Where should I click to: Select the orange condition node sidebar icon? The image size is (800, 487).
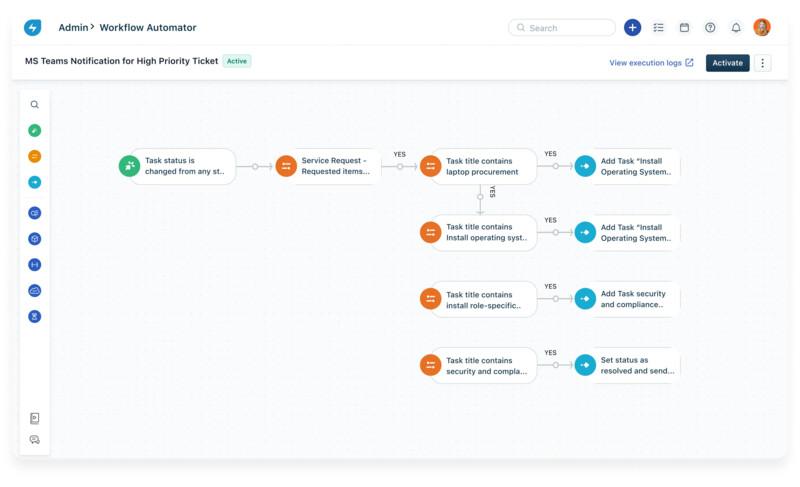click(x=34, y=157)
